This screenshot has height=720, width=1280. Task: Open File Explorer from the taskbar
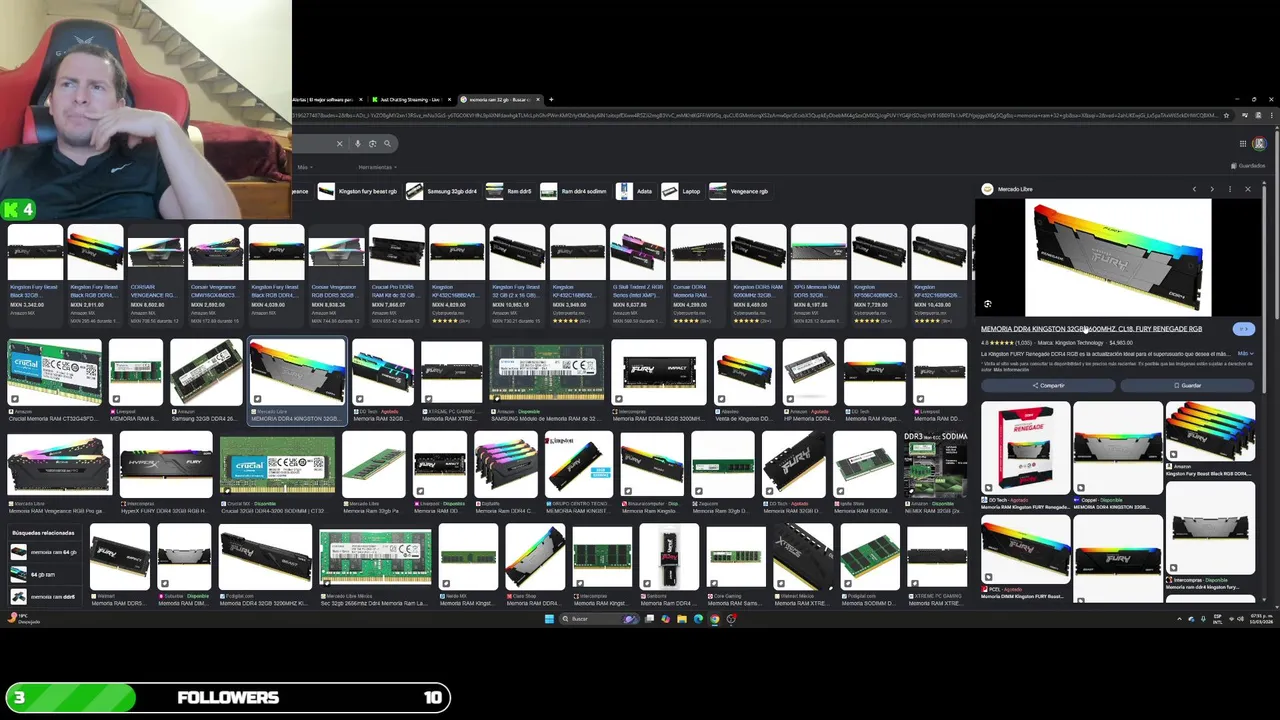682,619
